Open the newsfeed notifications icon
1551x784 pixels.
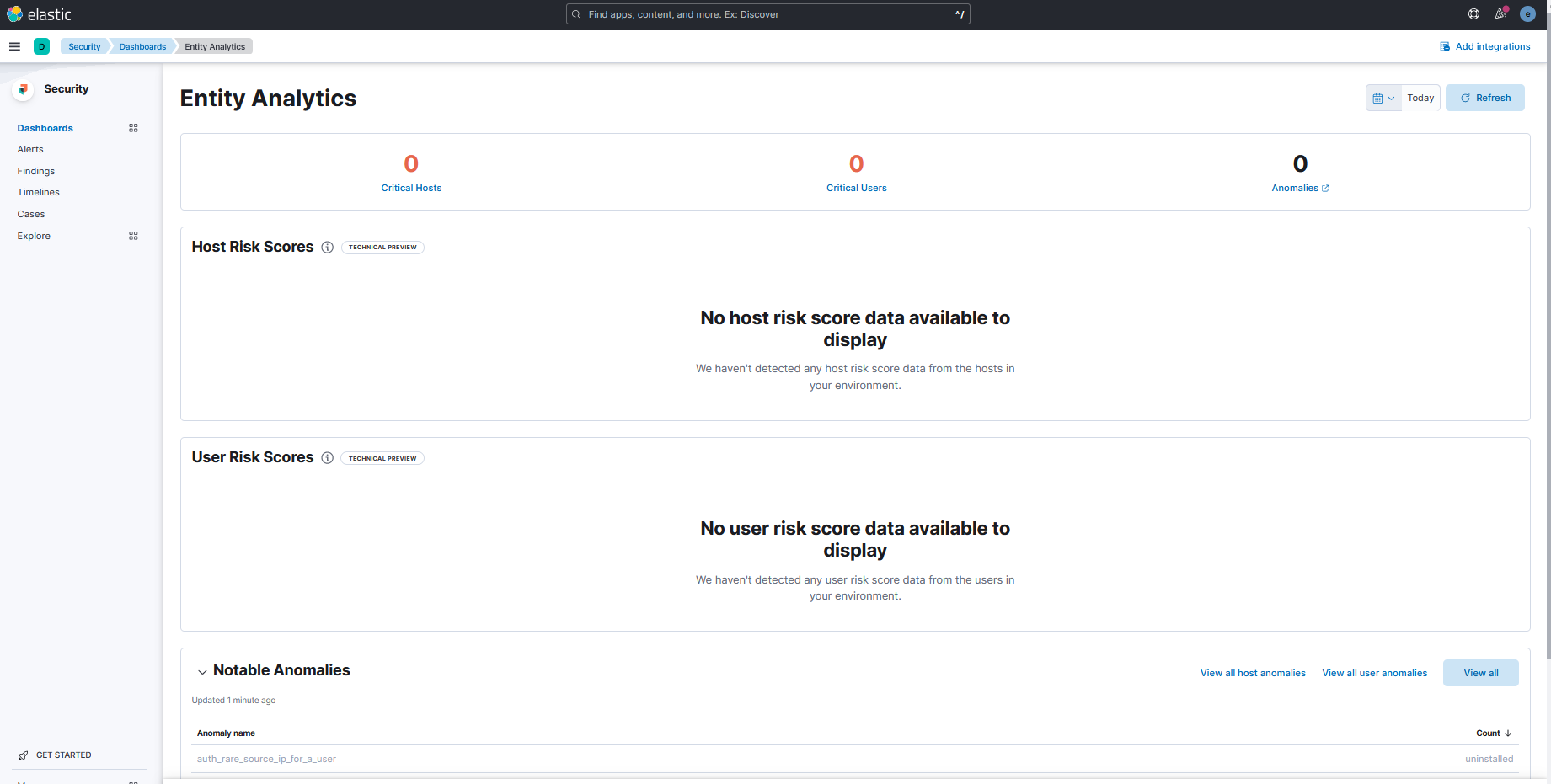pyautogui.click(x=1500, y=14)
